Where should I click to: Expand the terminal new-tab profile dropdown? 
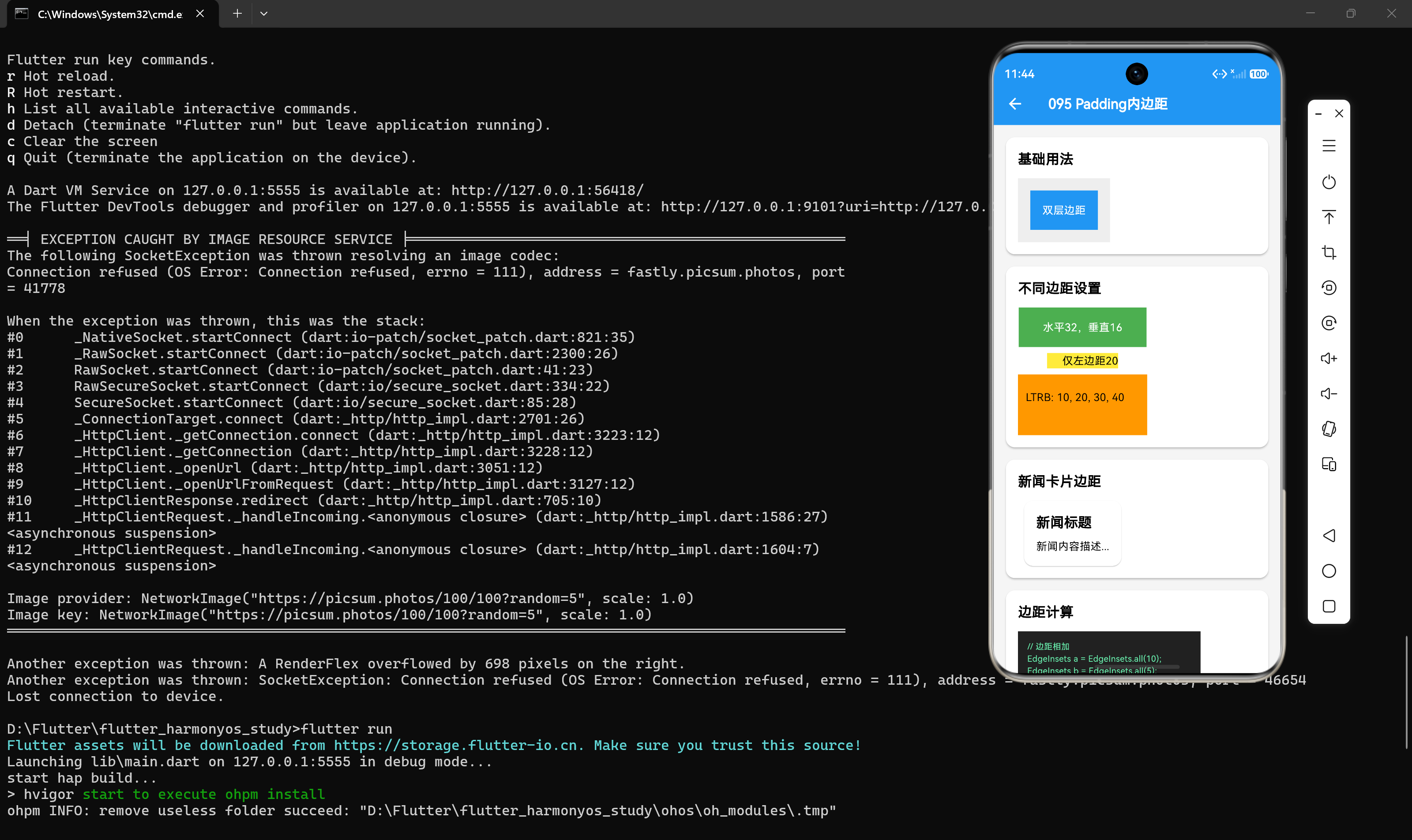pos(264,14)
